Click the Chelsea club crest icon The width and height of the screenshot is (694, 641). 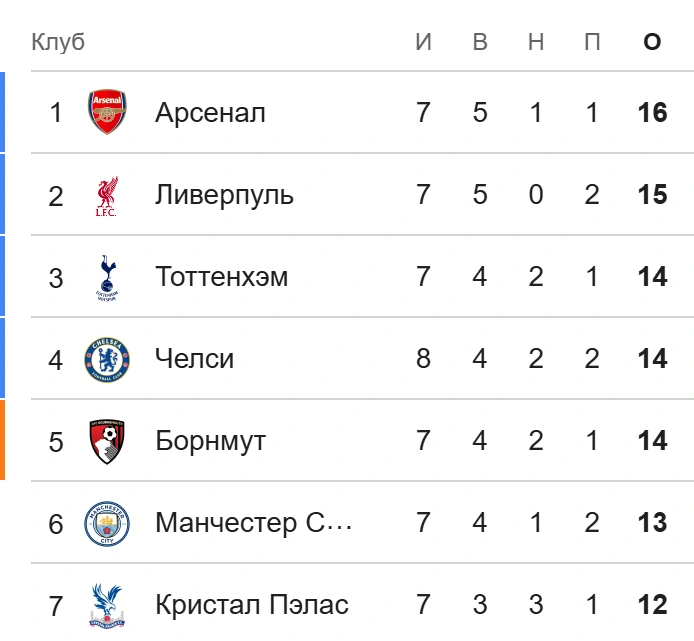[x=107, y=358]
